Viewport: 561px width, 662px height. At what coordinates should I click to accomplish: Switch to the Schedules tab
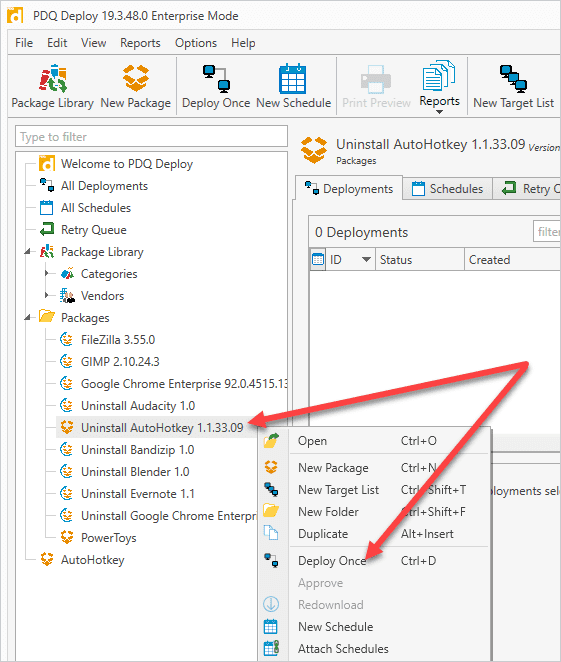447,188
